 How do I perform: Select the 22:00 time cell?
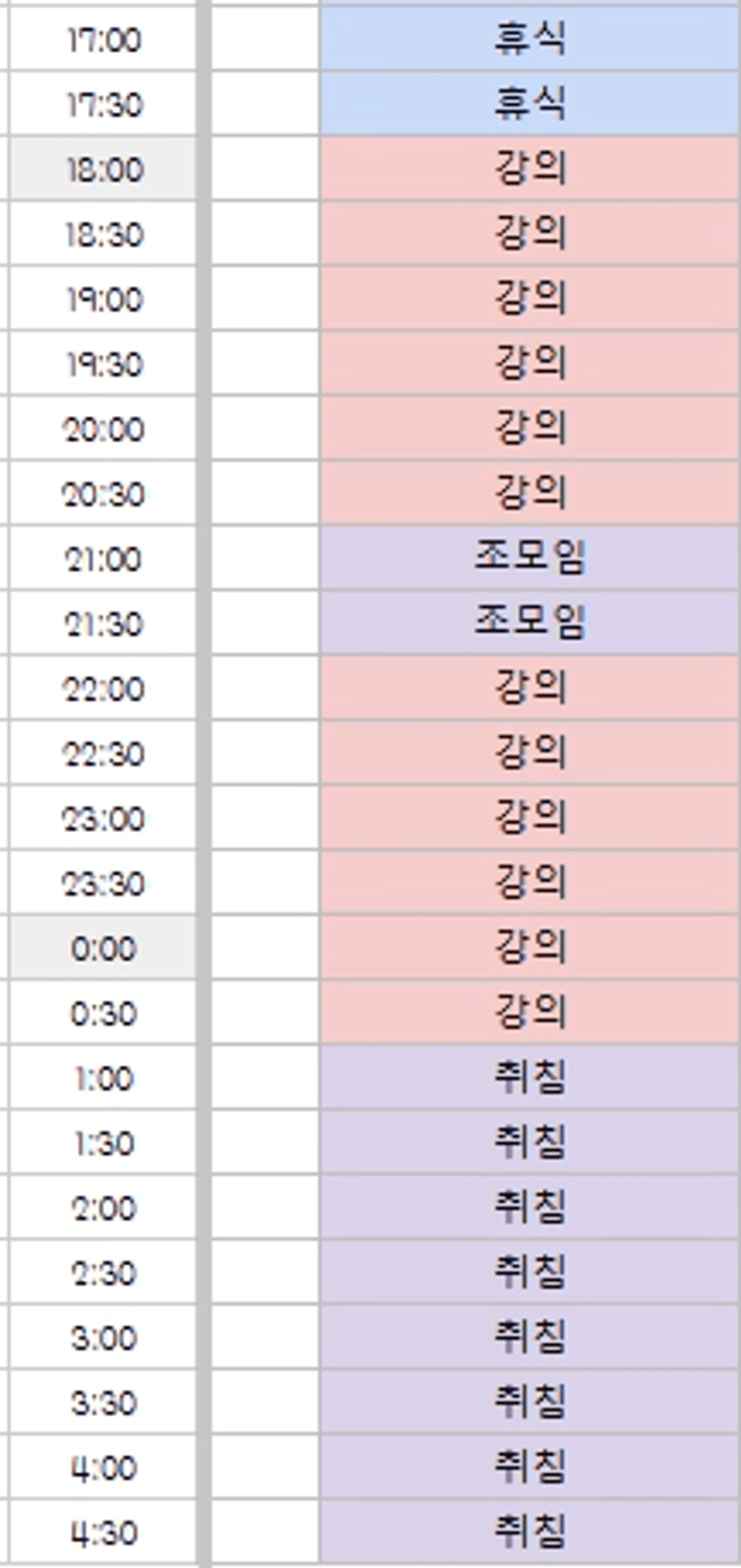(x=102, y=689)
